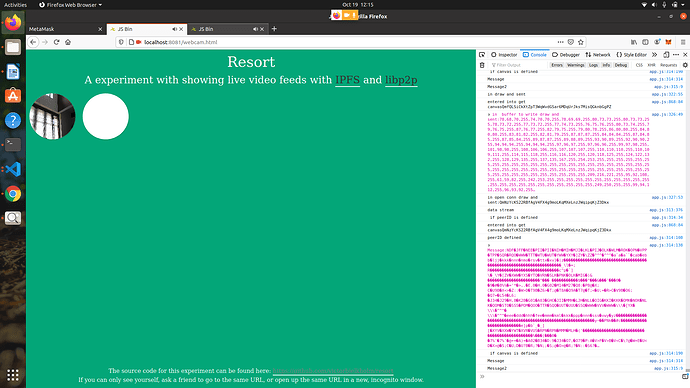The image size is (690, 388).
Task: Open the page actions three-dots in address bar
Action: point(560,42)
